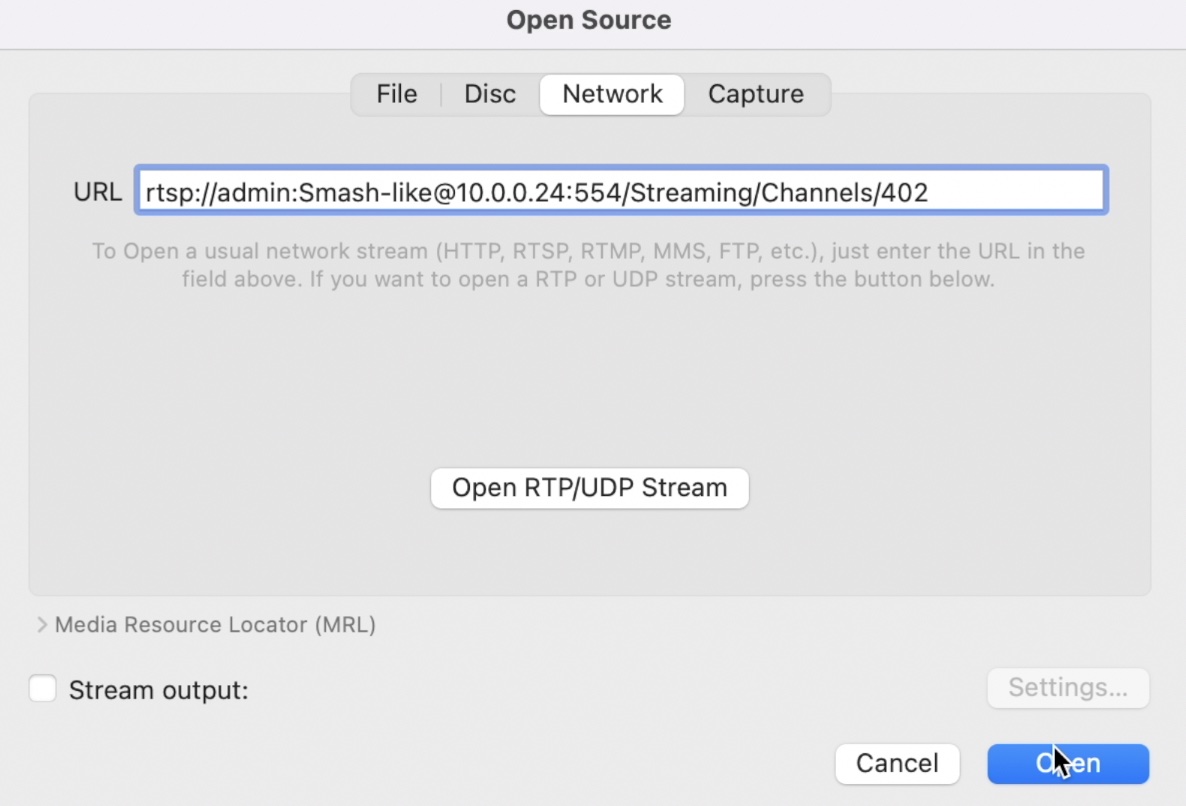Viewport: 1186px width, 806px height.
Task: Switch to the File tab
Action: (396, 95)
